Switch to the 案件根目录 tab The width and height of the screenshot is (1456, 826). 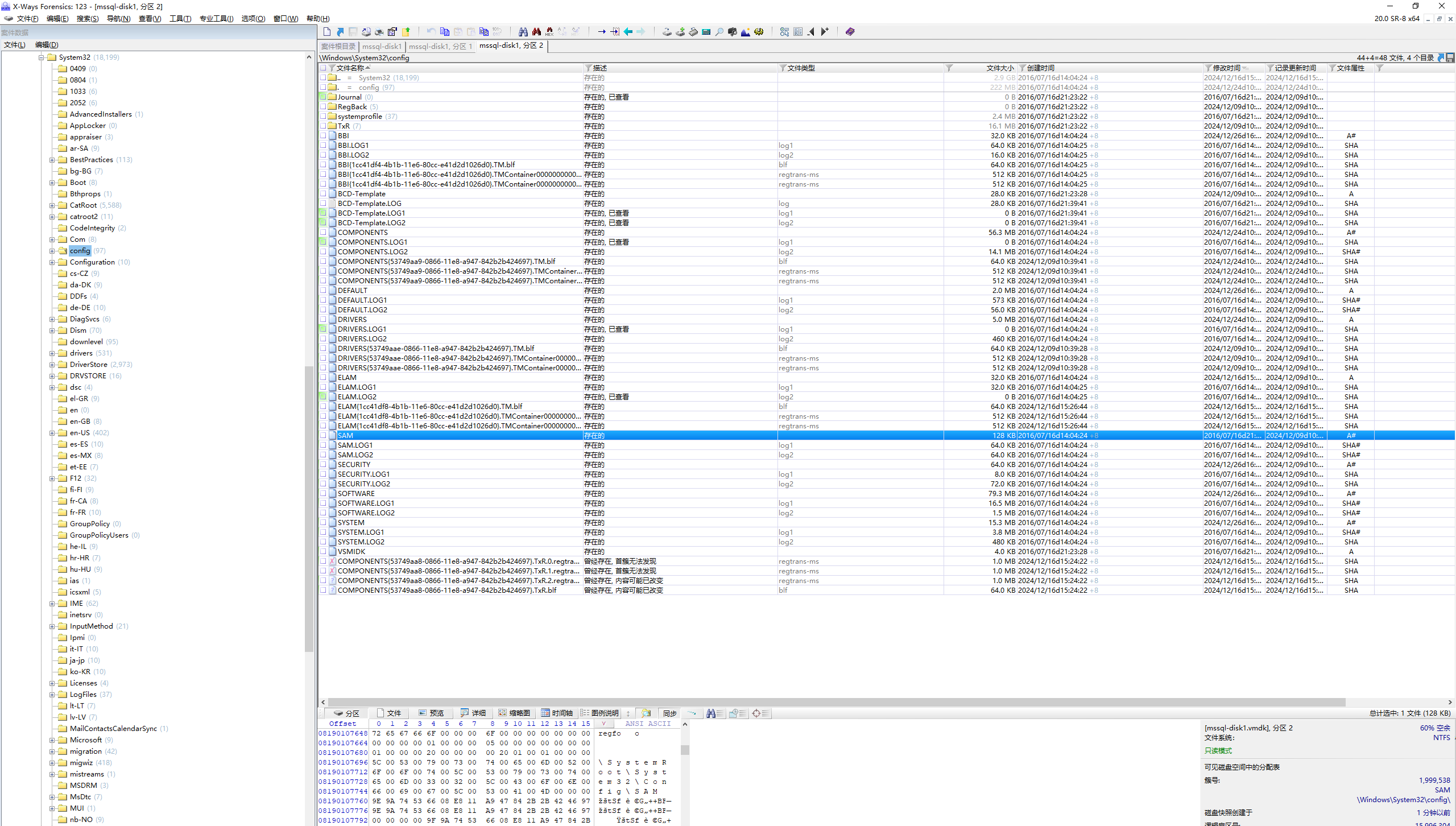click(x=338, y=47)
